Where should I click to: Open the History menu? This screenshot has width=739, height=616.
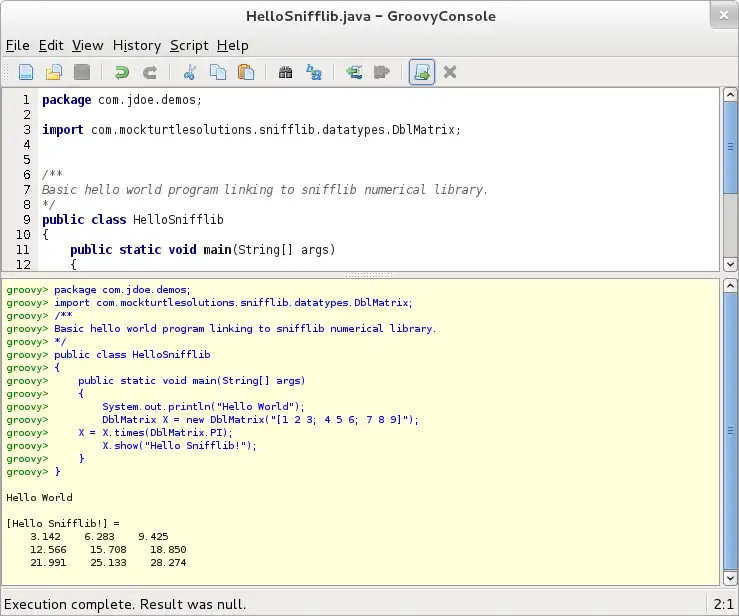click(x=137, y=45)
